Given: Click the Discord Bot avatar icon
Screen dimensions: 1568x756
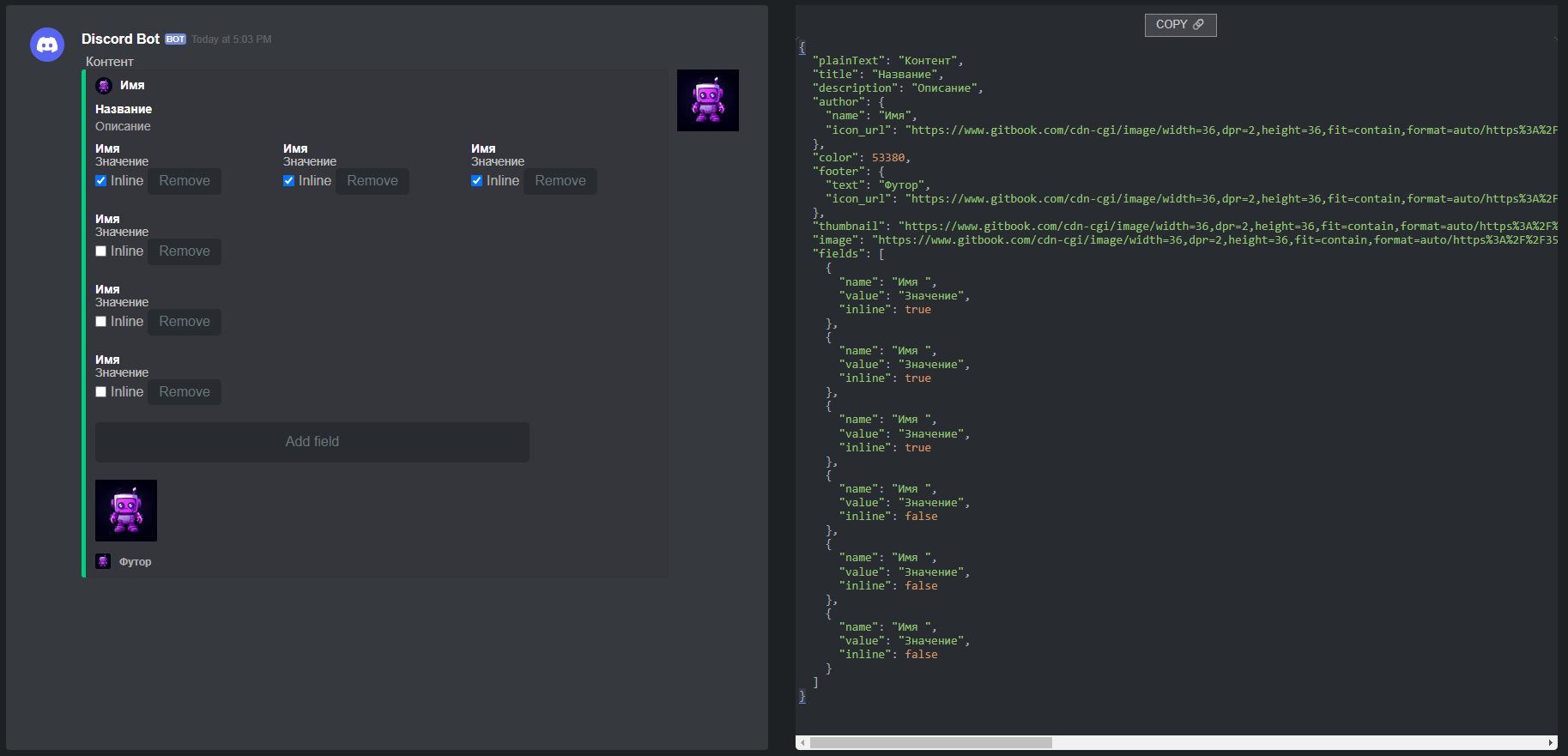Looking at the screenshot, I should pyautogui.click(x=47, y=45).
